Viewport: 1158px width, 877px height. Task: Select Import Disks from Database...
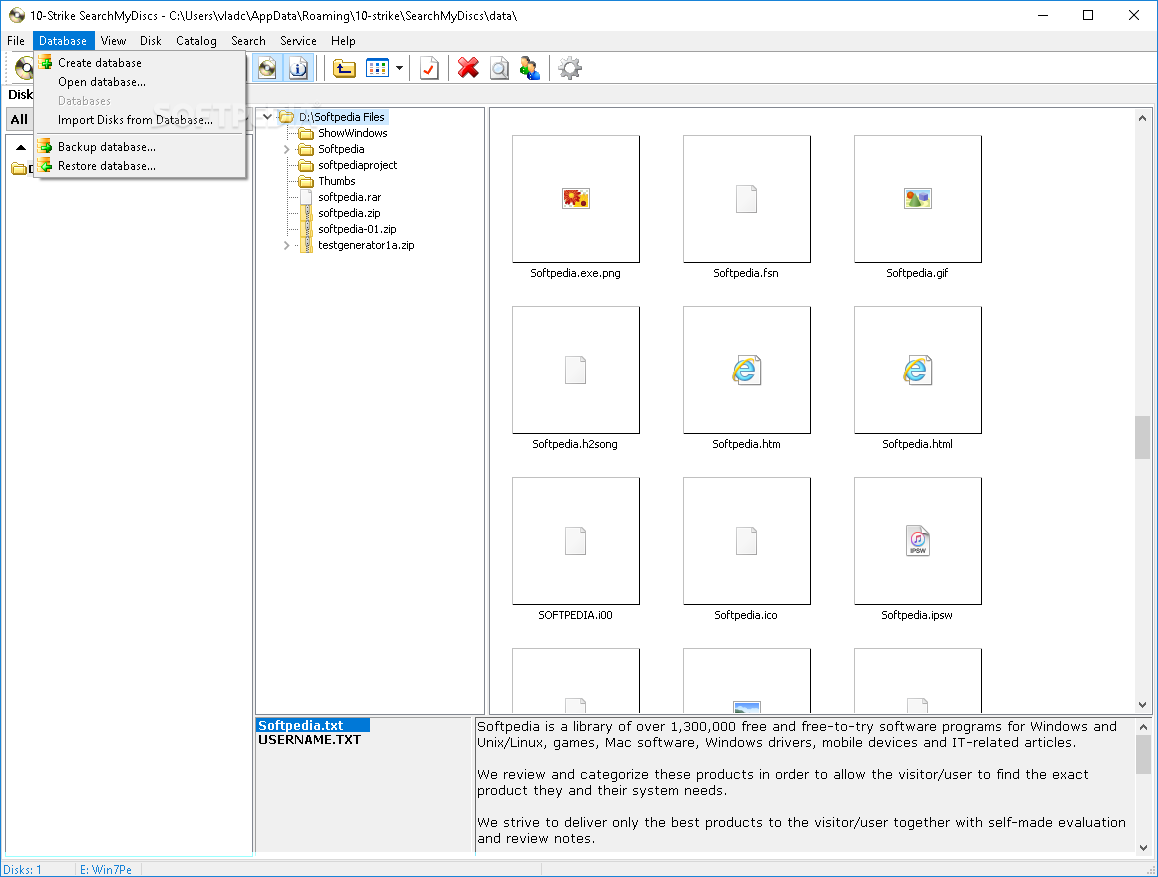point(140,120)
